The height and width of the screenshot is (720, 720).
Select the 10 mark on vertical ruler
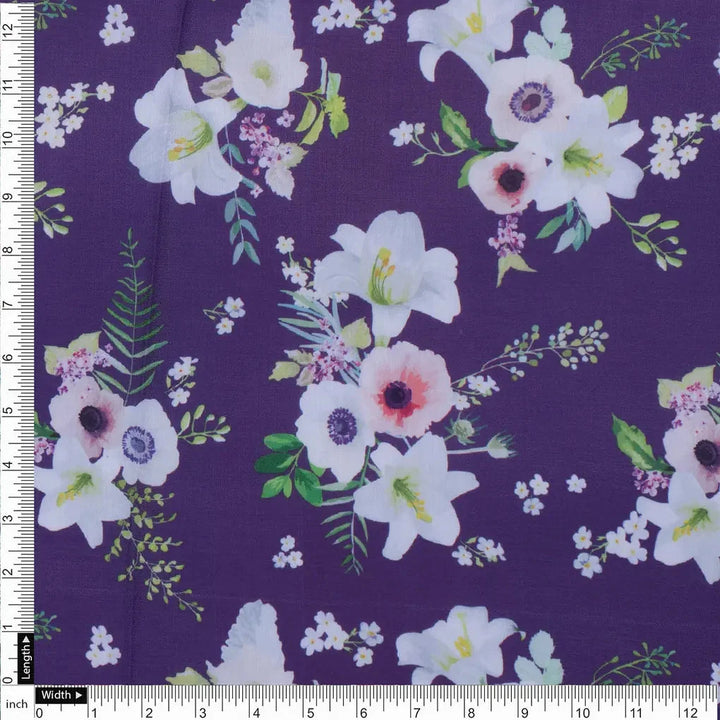tap(8, 138)
